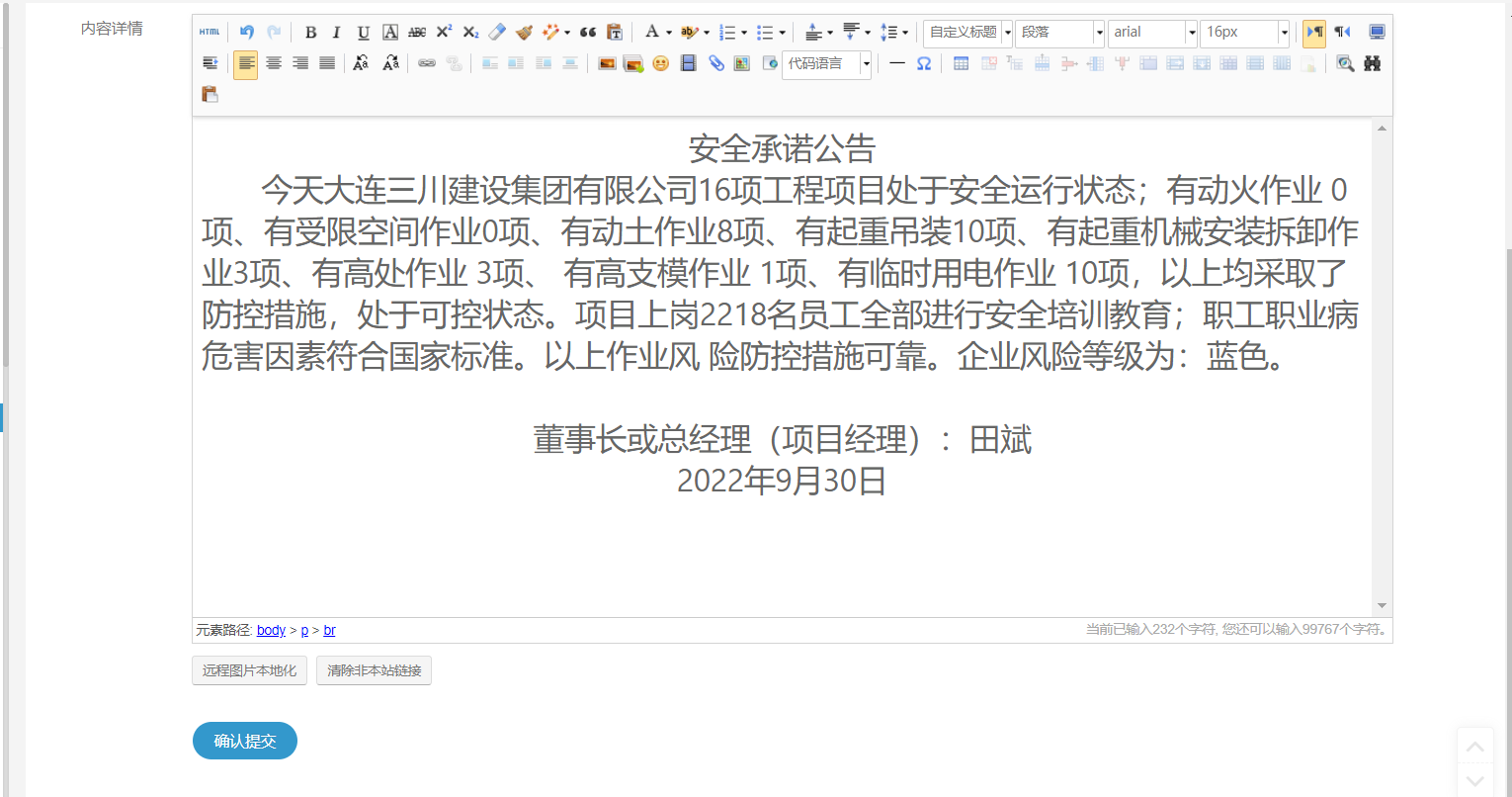This screenshot has height=797, width=1512.
Task: Insert an iframe or webpage
Action: click(x=769, y=63)
